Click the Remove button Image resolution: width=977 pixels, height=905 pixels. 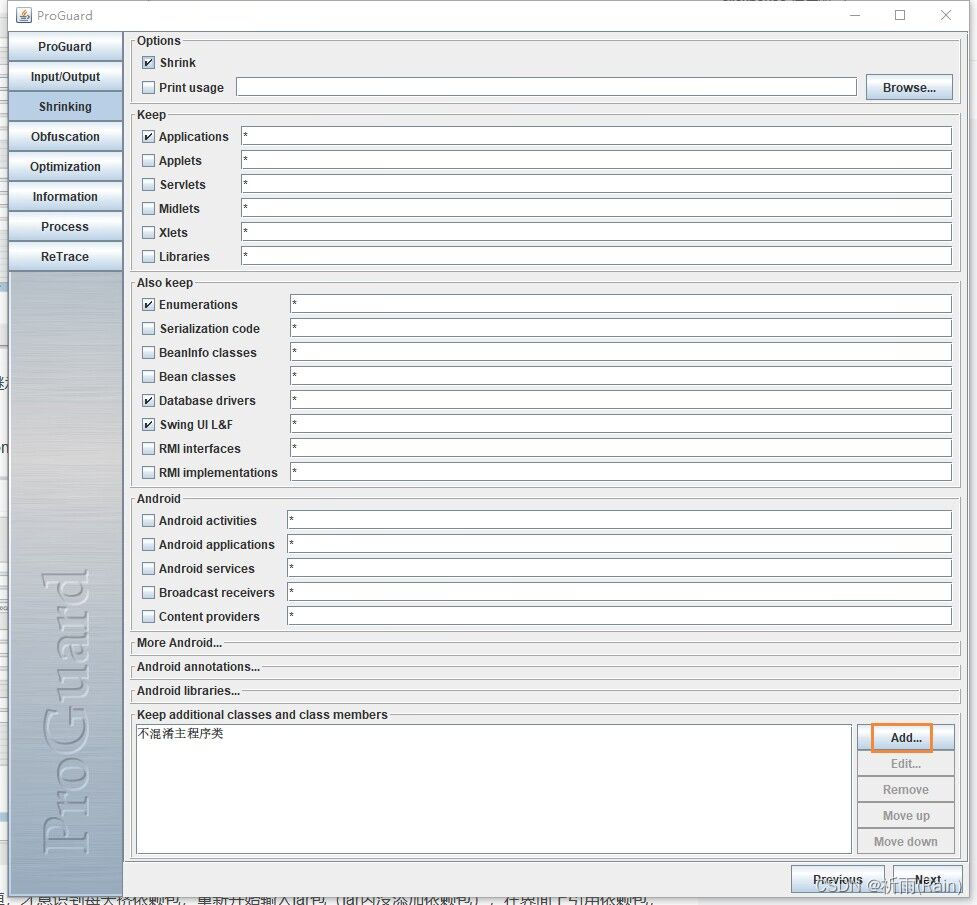click(x=905, y=790)
